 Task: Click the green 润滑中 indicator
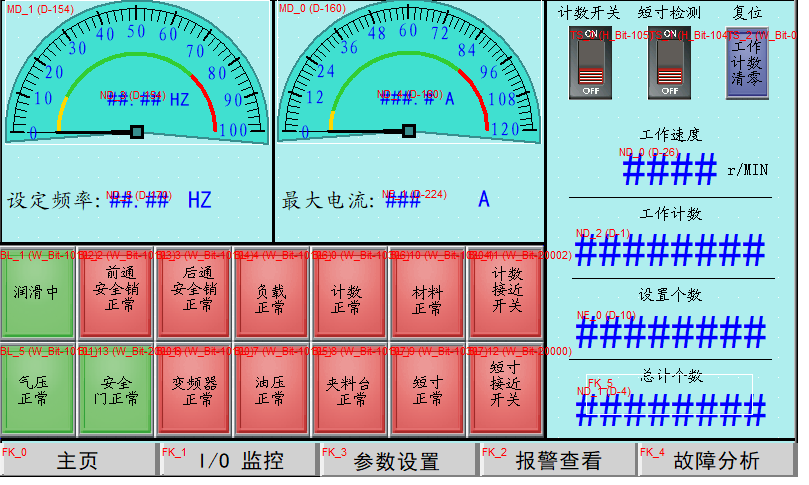click(x=37, y=293)
